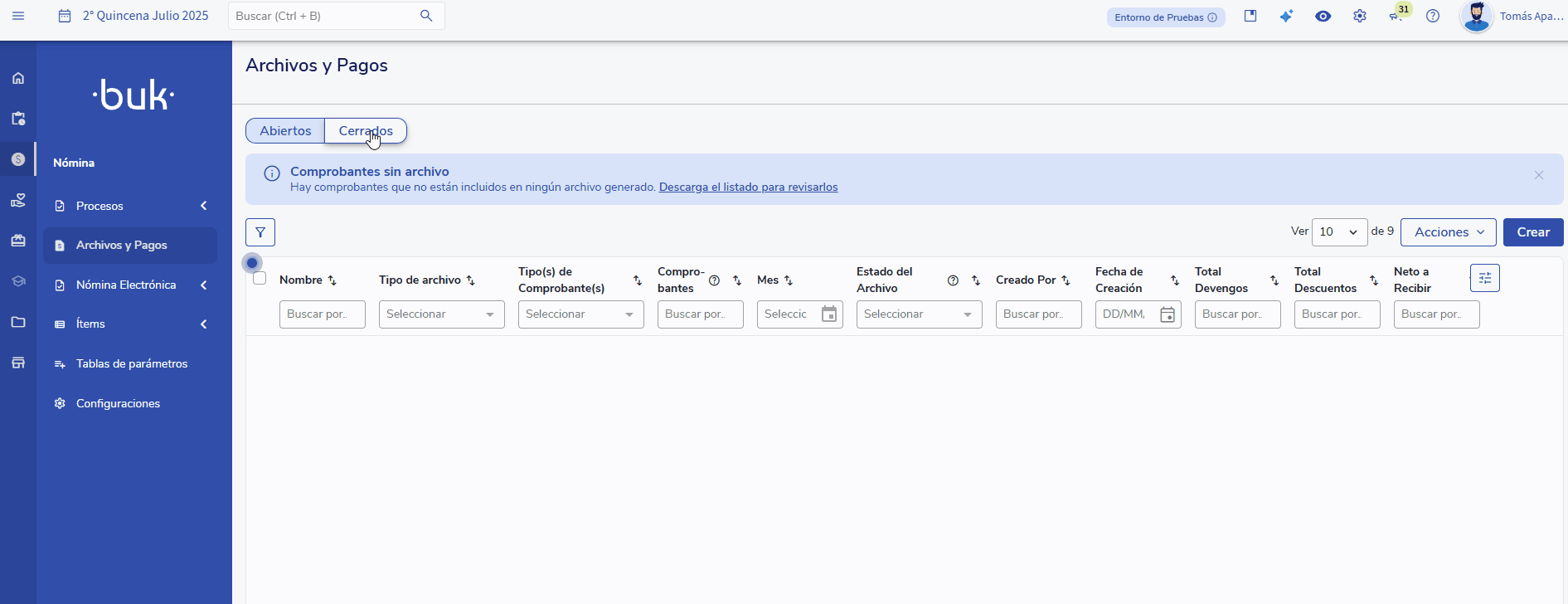Open the Tipo de archivo Seleccionar dropdown
The width and height of the screenshot is (1568, 604).
[441, 314]
